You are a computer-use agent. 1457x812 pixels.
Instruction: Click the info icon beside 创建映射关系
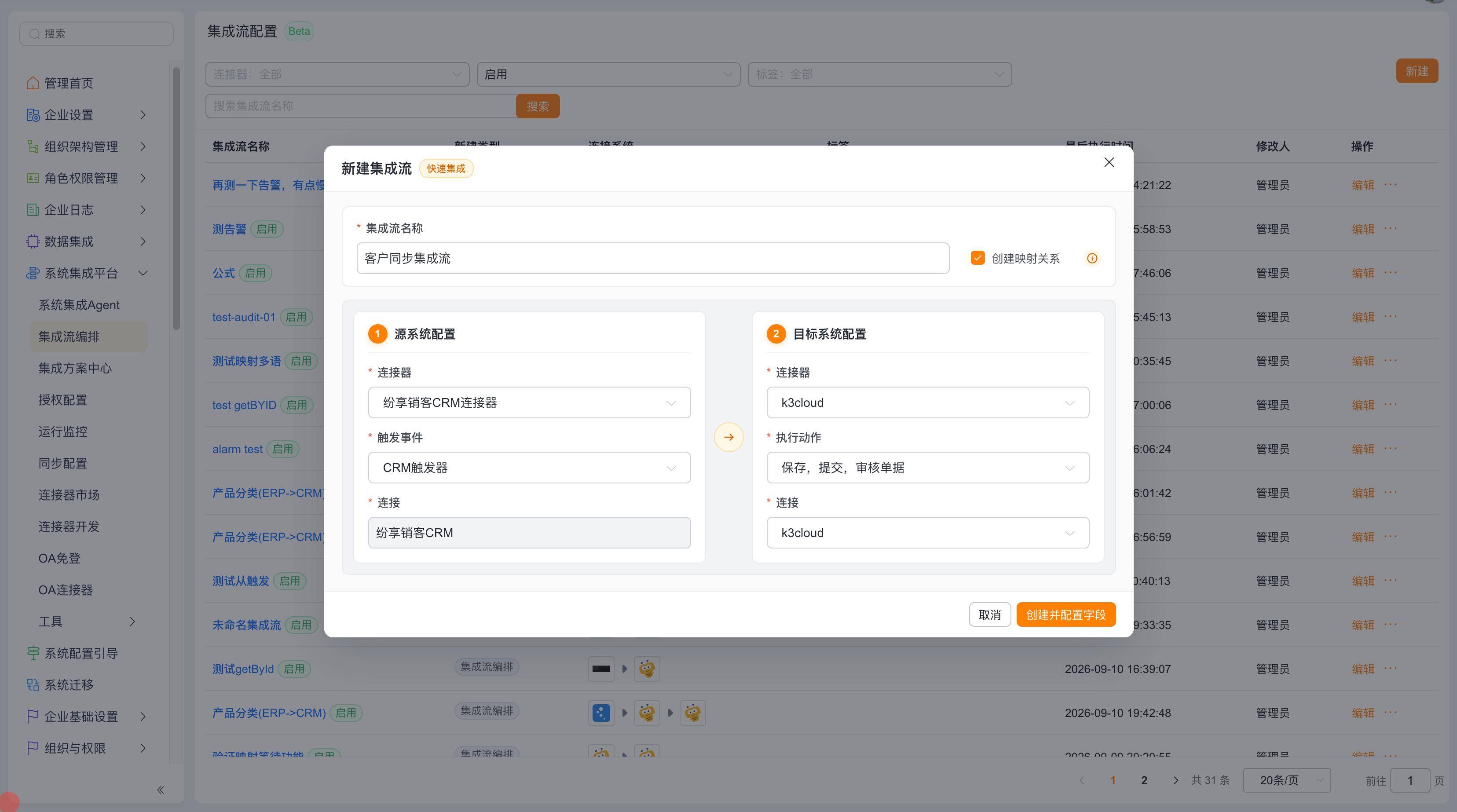pyautogui.click(x=1092, y=258)
